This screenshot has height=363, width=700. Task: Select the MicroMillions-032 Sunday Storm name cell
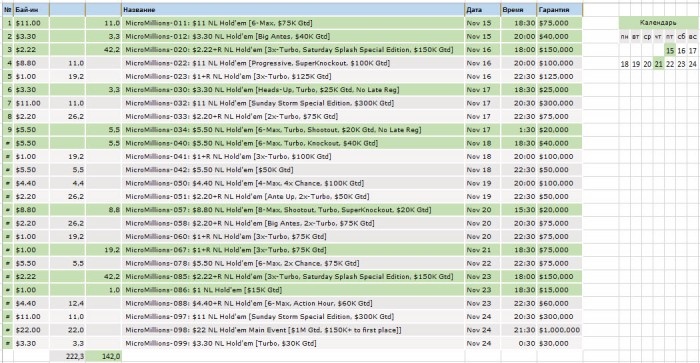pos(293,103)
